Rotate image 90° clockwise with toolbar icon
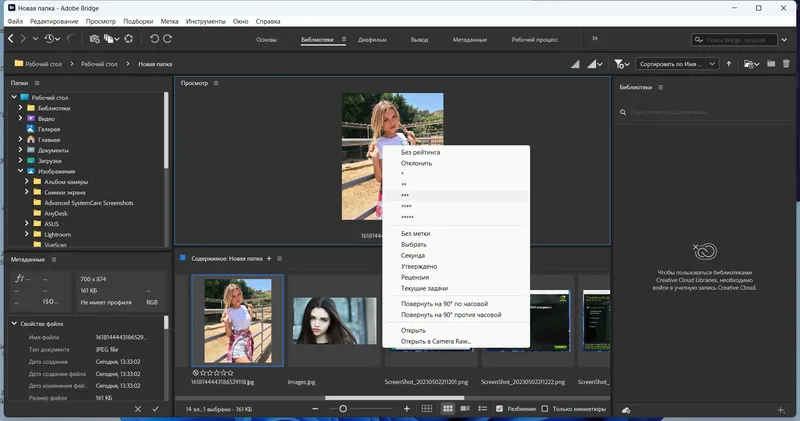 point(168,38)
